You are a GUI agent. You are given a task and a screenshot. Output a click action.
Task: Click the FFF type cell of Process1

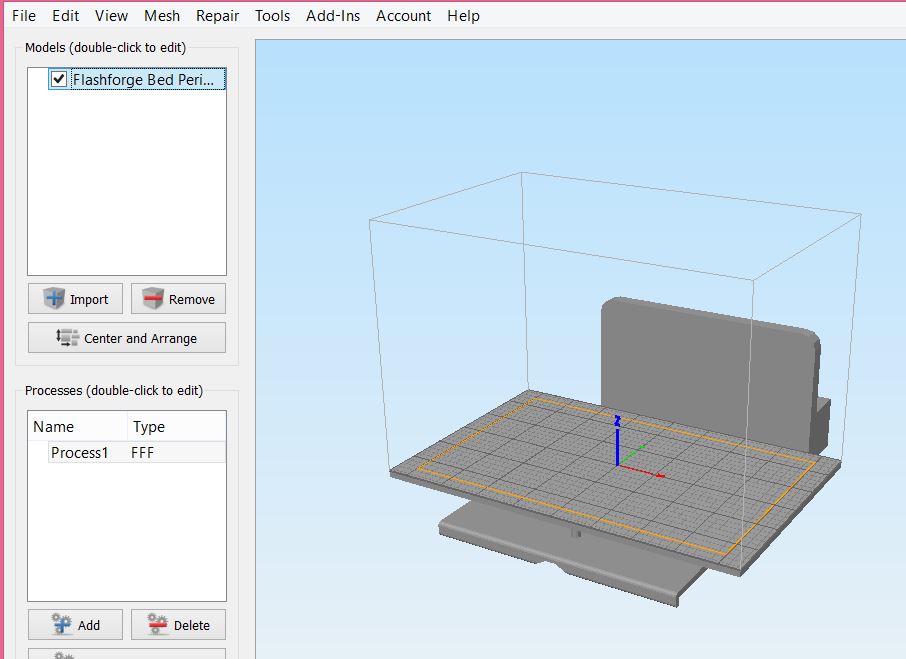coord(143,452)
